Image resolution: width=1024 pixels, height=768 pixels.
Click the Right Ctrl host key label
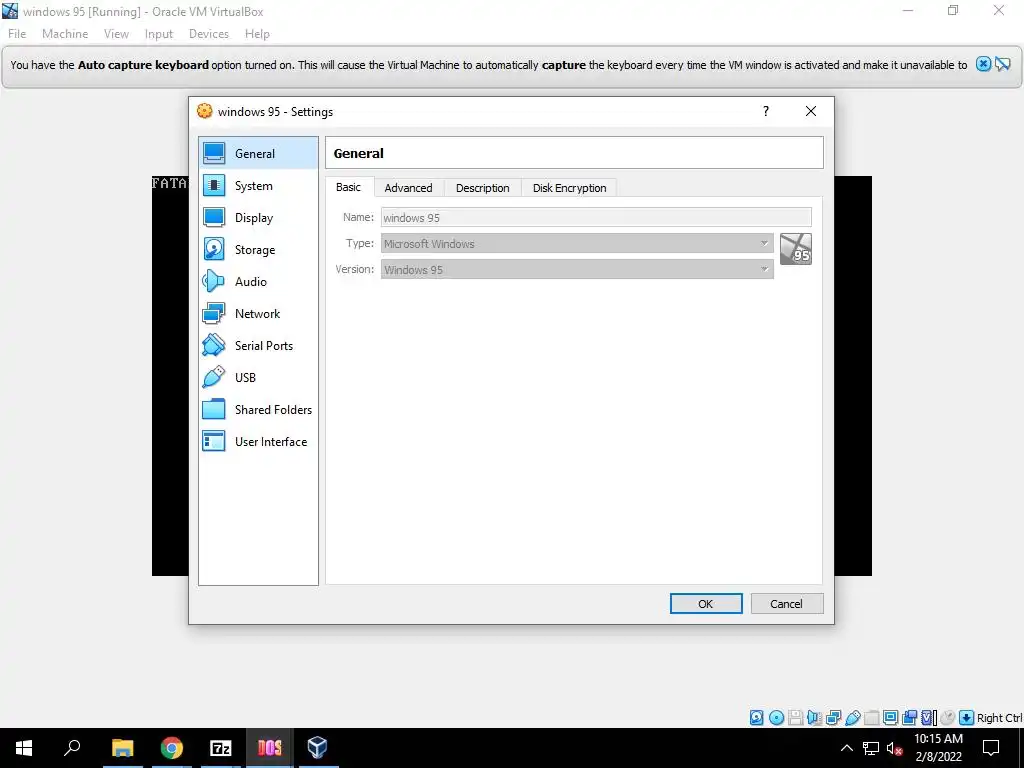click(x=1000, y=718)
